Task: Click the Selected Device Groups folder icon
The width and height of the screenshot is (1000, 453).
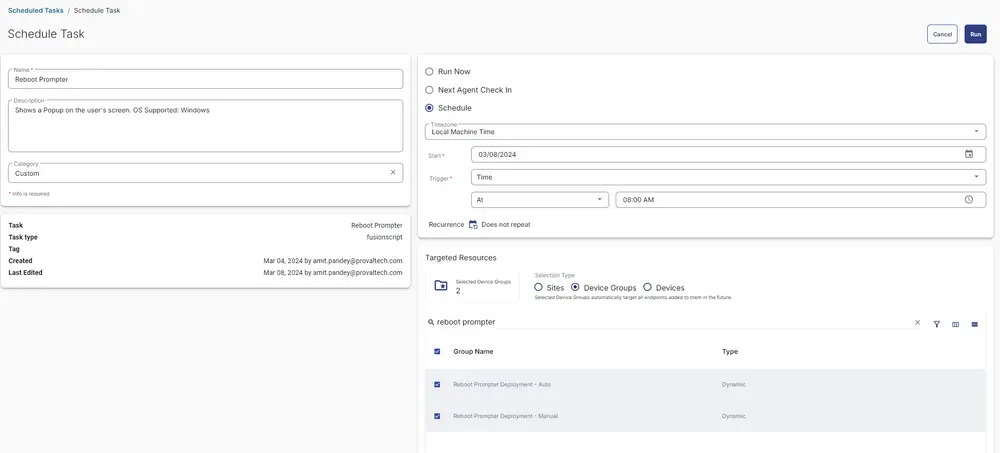Action: (441, 286)
